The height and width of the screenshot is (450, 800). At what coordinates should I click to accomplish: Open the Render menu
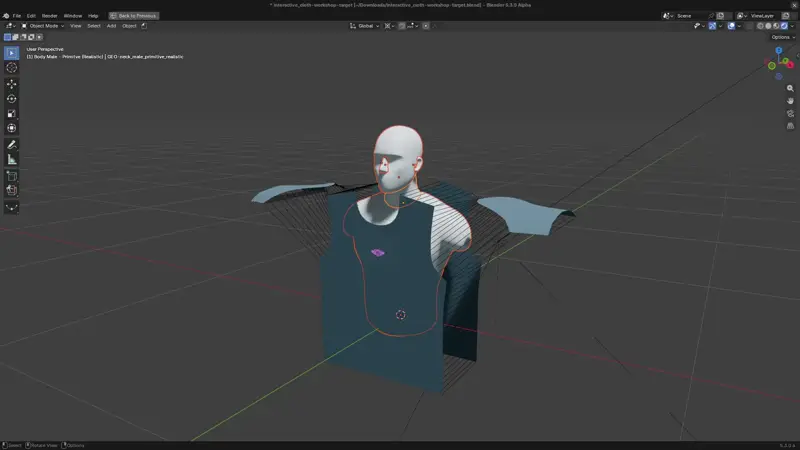pos(49,16)
